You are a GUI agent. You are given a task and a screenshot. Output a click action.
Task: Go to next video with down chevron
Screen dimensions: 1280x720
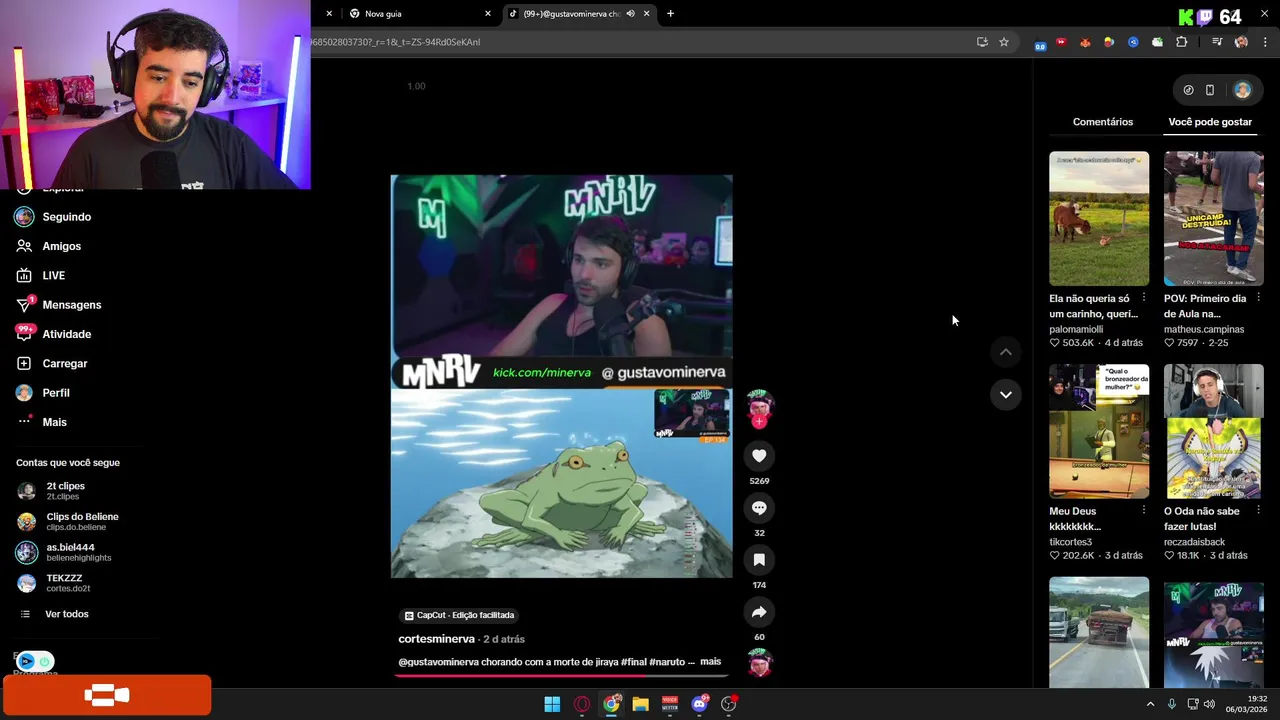(x=1006, y=395)
